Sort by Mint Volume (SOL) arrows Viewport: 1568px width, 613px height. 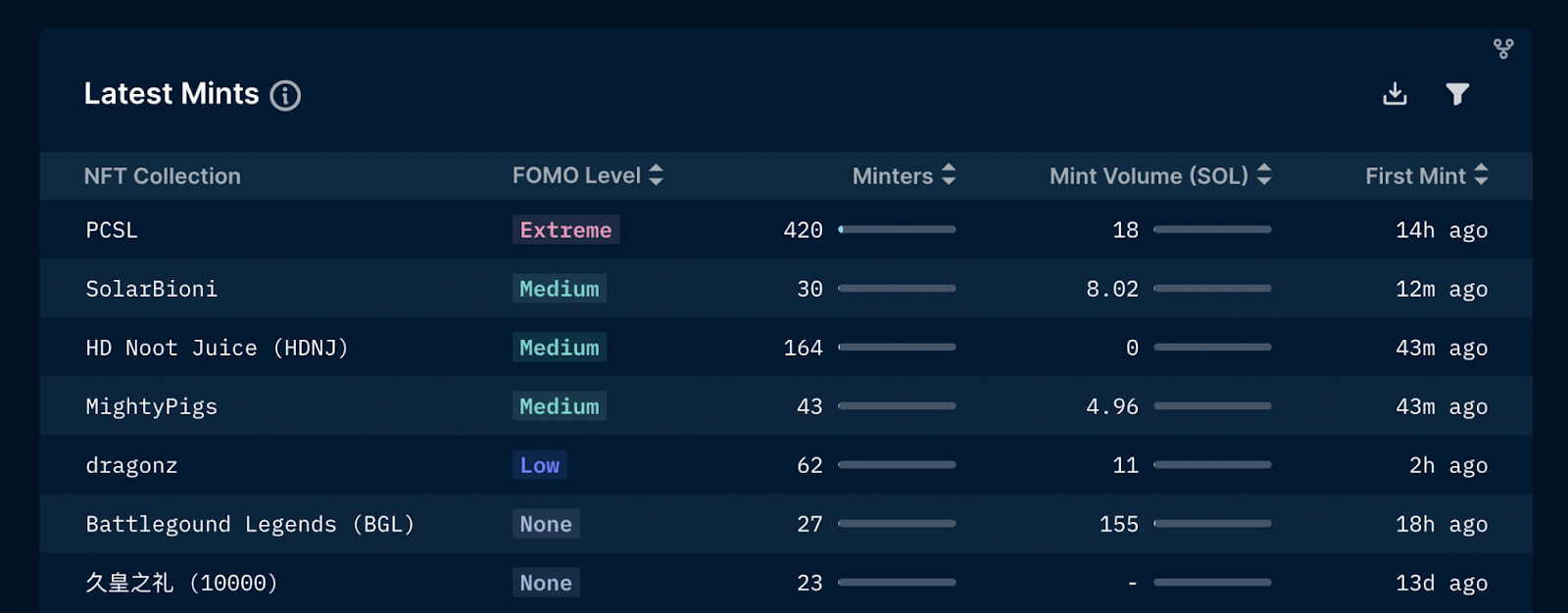(x=1264, y=175)
